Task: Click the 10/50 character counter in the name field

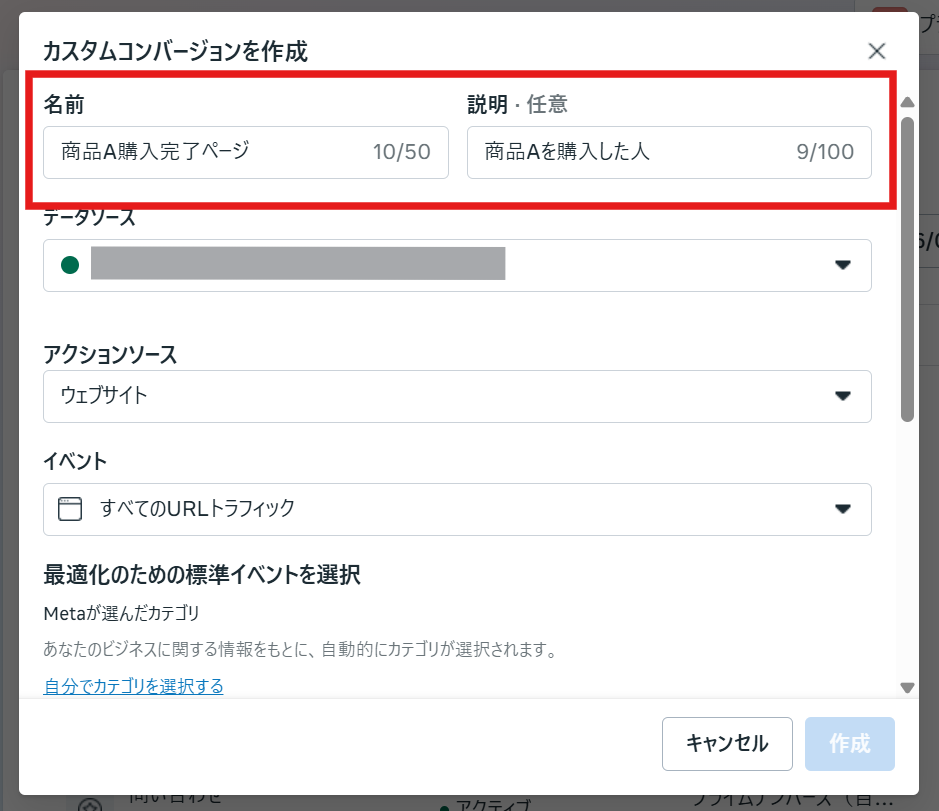Action: (401, 152)
